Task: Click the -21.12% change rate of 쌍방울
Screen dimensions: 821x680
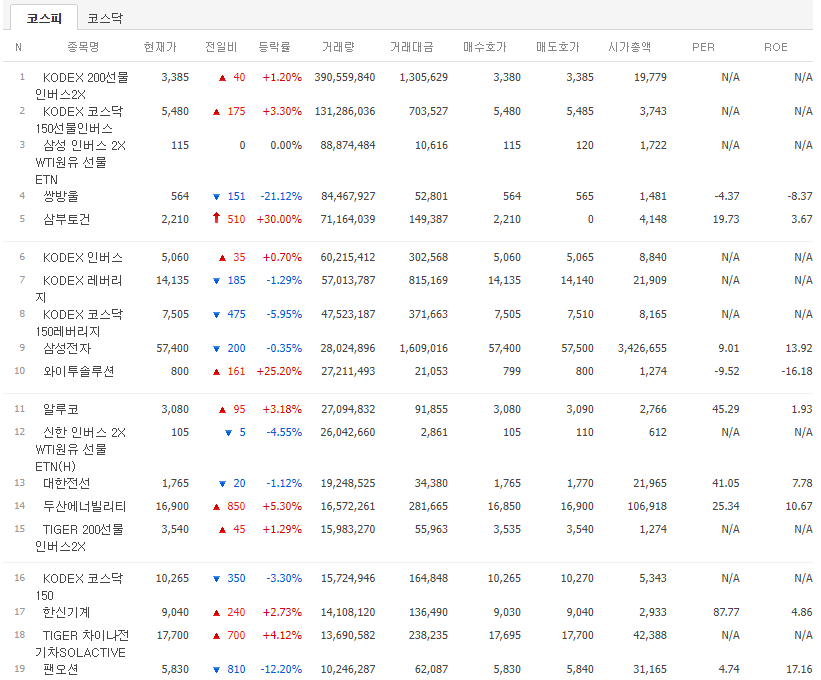Action: (x=281, y=196)
